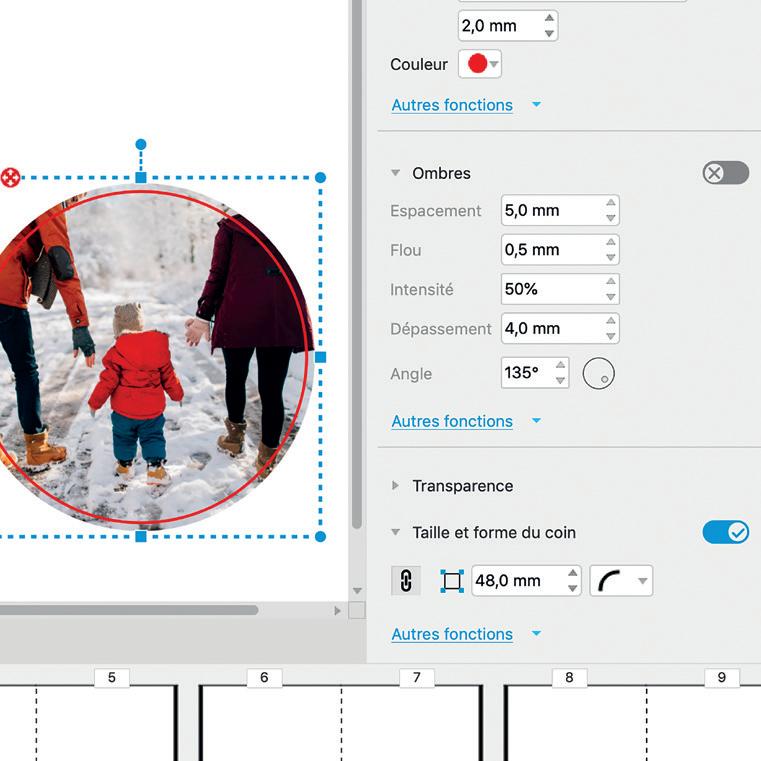Screen dimensions: 761x761
Task: Increase corner size with the up arrow
Action: (573, 573)
